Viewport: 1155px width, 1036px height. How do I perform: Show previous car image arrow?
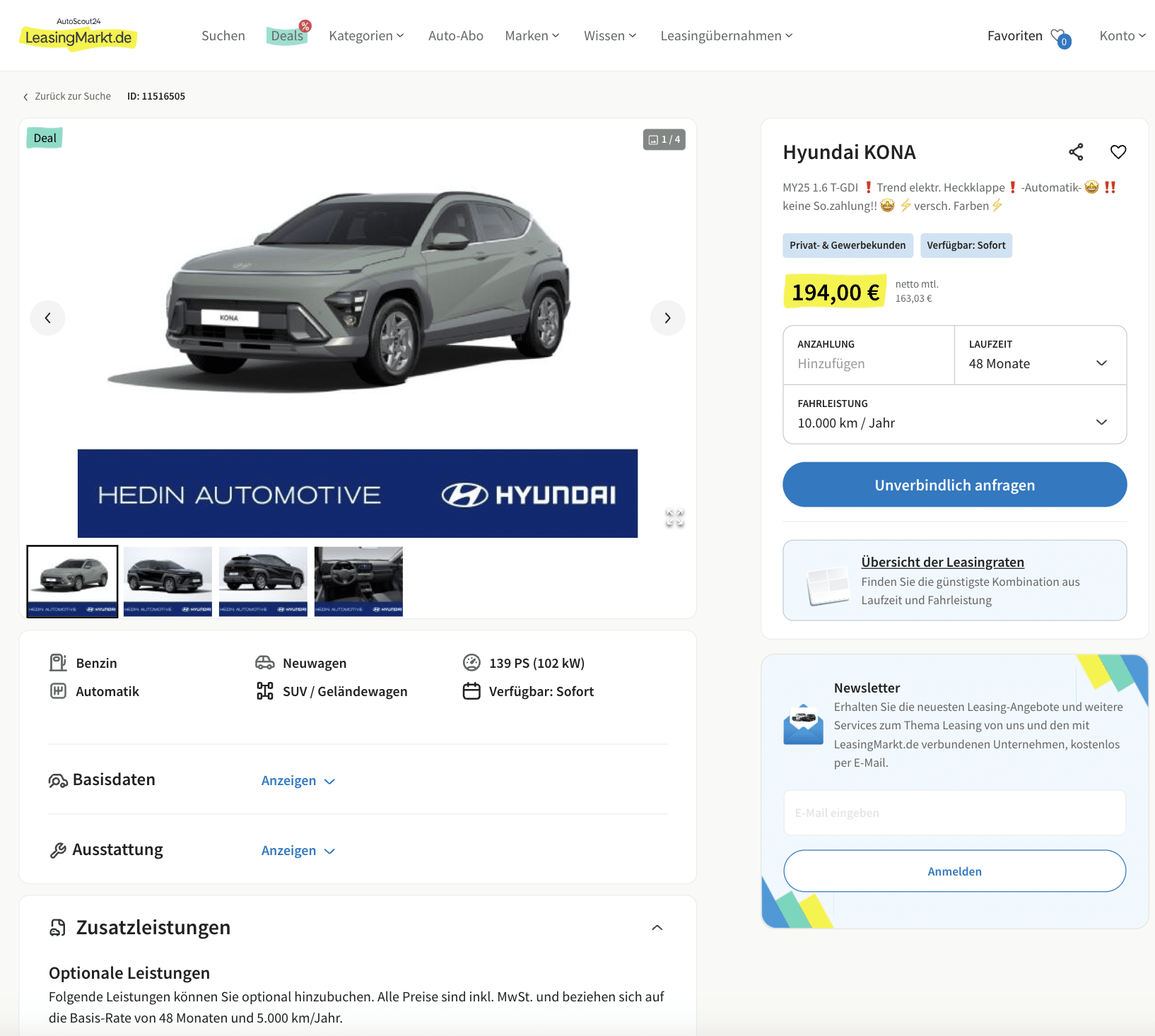[x=47, y=318]
